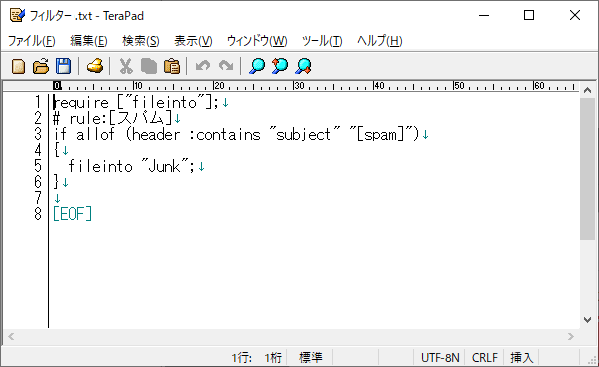Click the Redo arrow icon

click(226, 66)
